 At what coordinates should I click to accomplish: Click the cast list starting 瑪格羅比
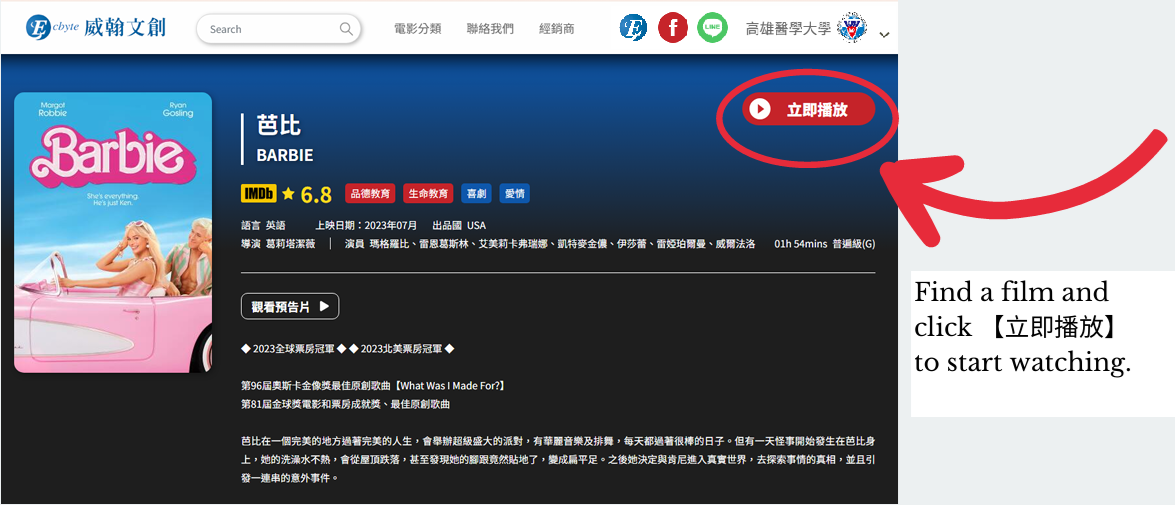point(564,244)
